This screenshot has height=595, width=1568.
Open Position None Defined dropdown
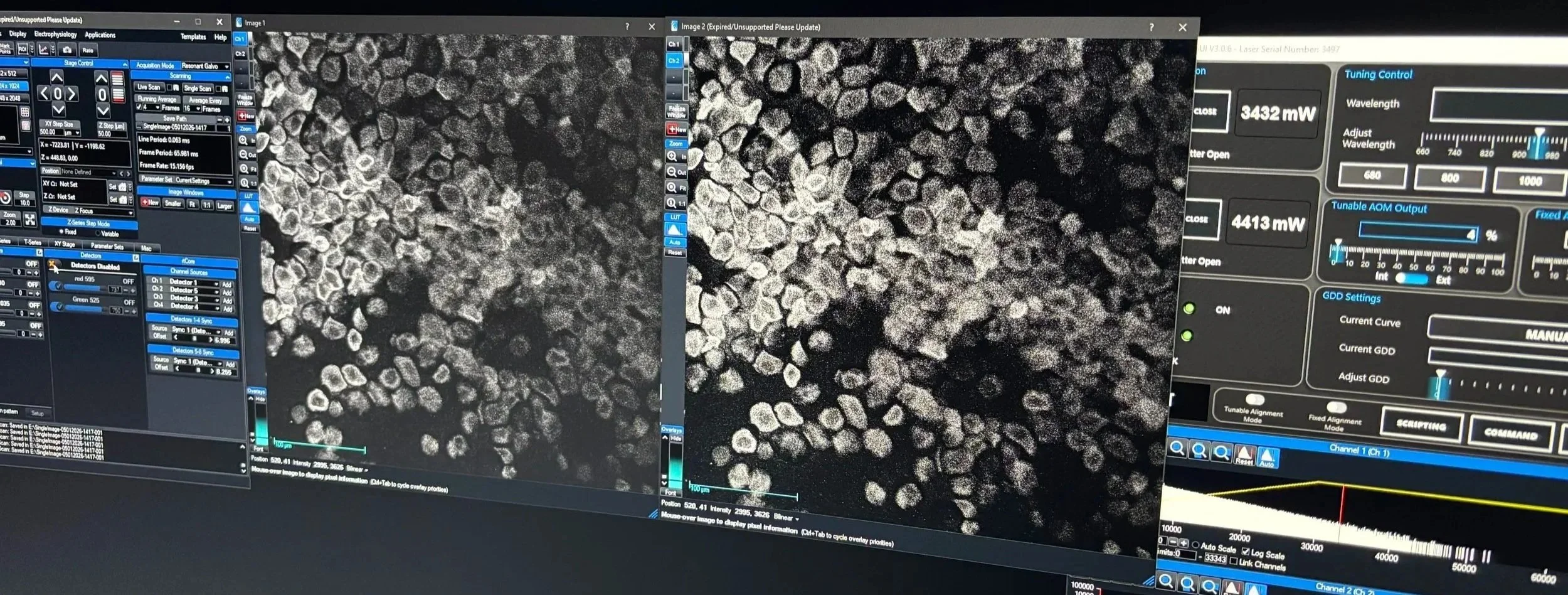(88, 172)
